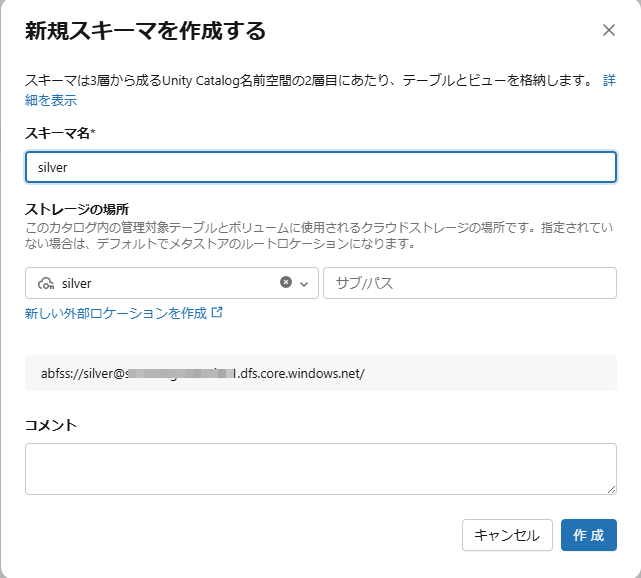The height and width of the screenshot is (578, 641).
Task: Click the スキーマ名 field label
Action: [x=66, y=132]
